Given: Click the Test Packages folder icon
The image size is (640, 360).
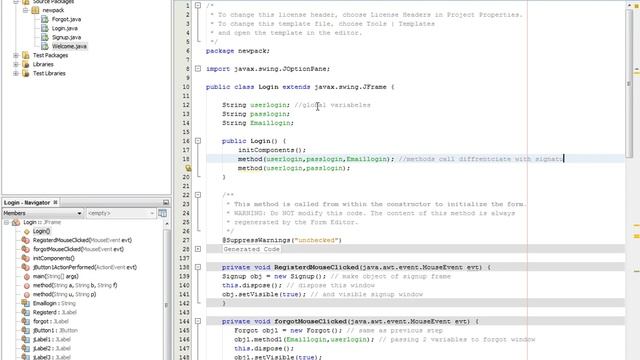Looking at the screenshot, I should click(26, 55).
